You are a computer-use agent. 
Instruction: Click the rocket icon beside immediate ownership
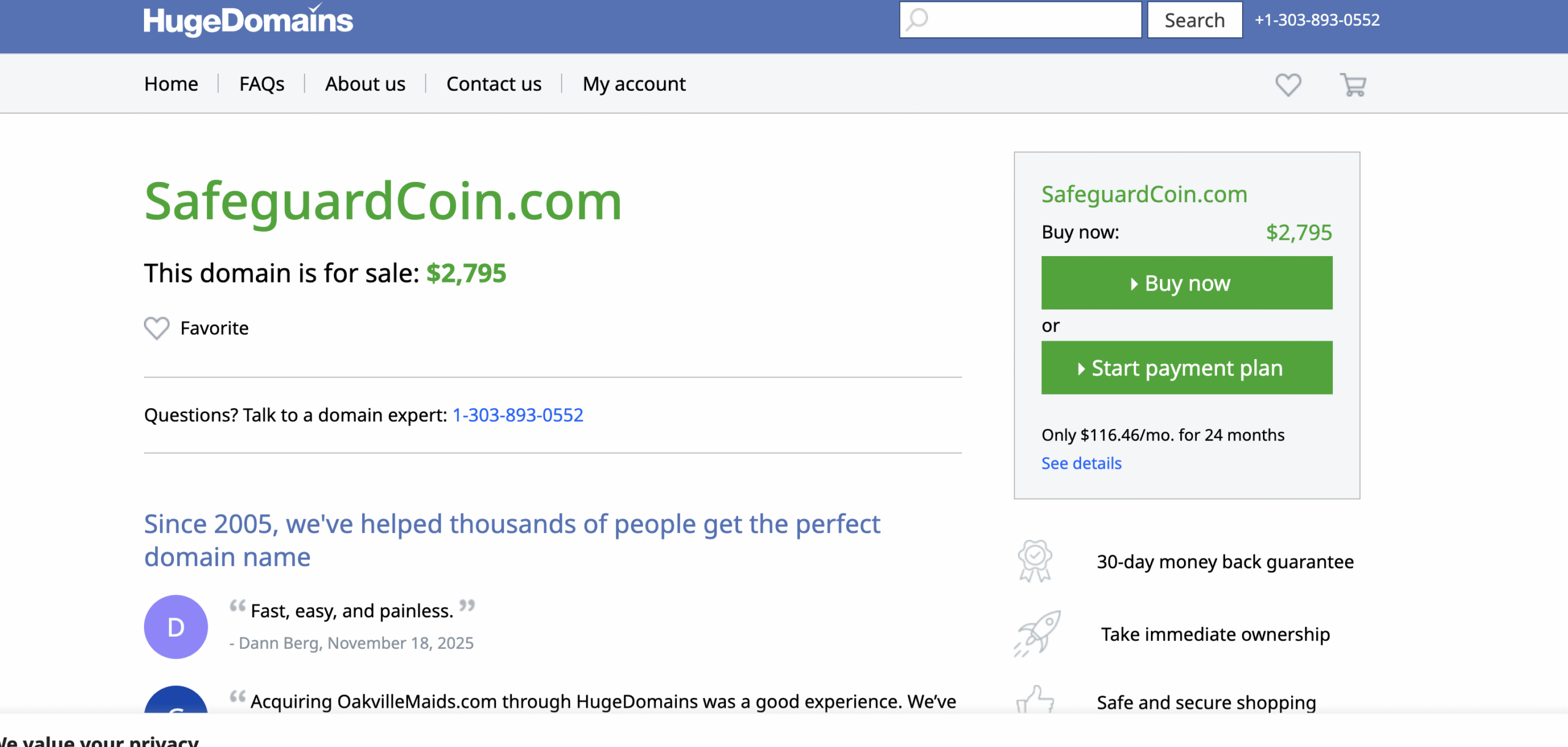click(x=1038, y=634)
